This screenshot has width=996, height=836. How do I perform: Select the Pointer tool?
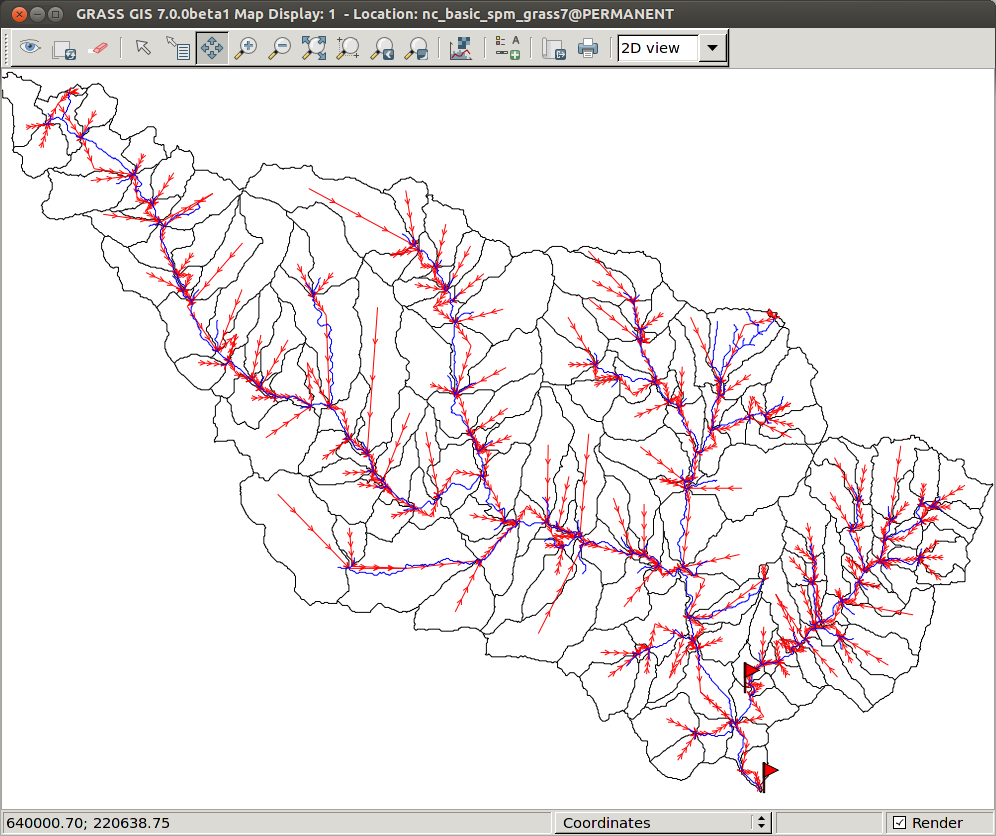click(140, 48)
